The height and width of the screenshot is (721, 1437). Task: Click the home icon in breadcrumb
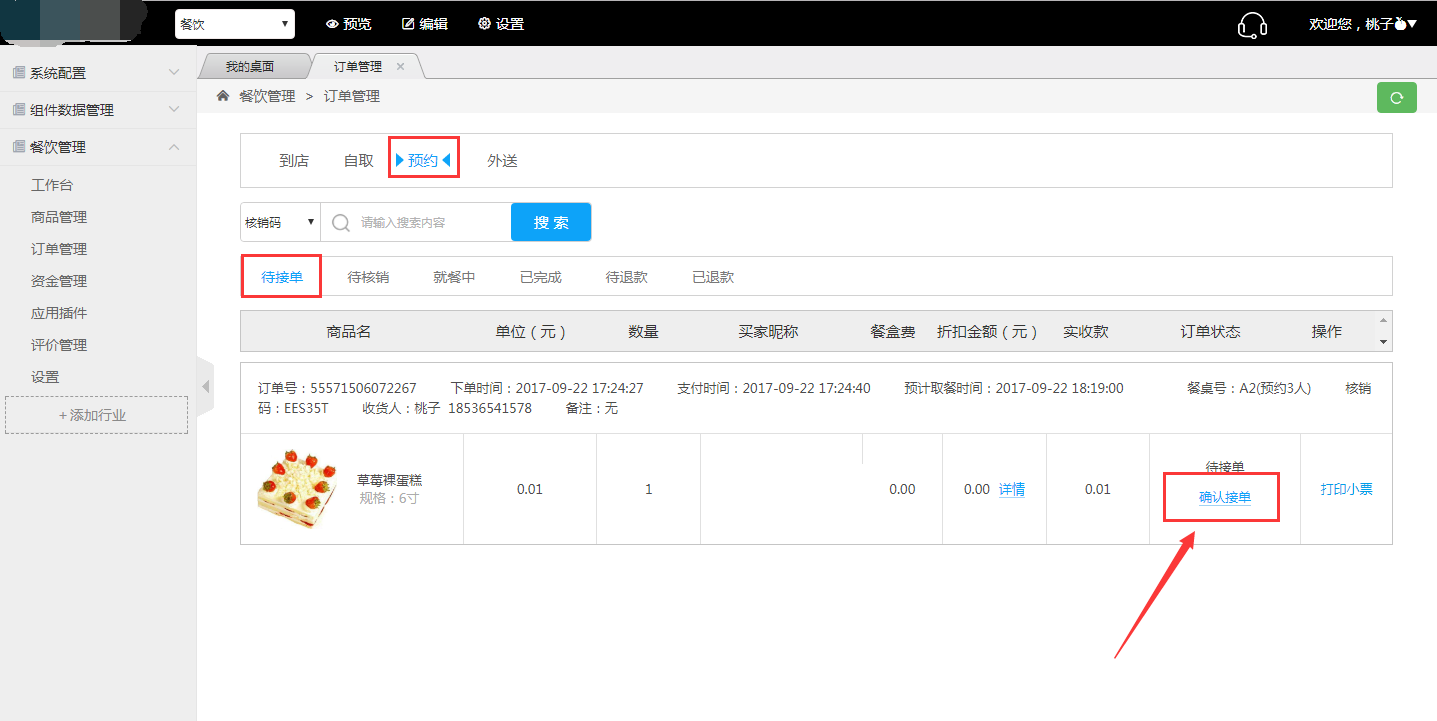(222, 96)
